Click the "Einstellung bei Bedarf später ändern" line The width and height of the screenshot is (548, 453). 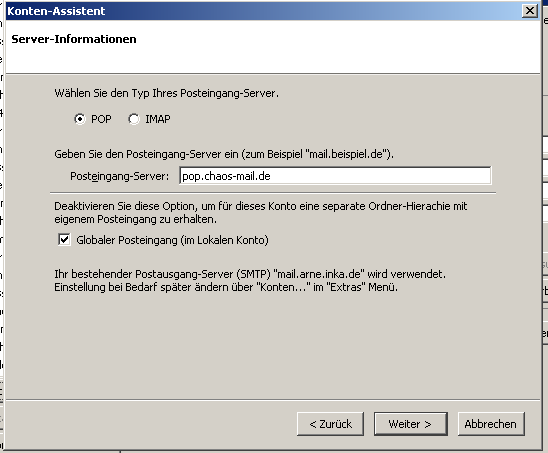pyautogui.click(x=226, y=287)
